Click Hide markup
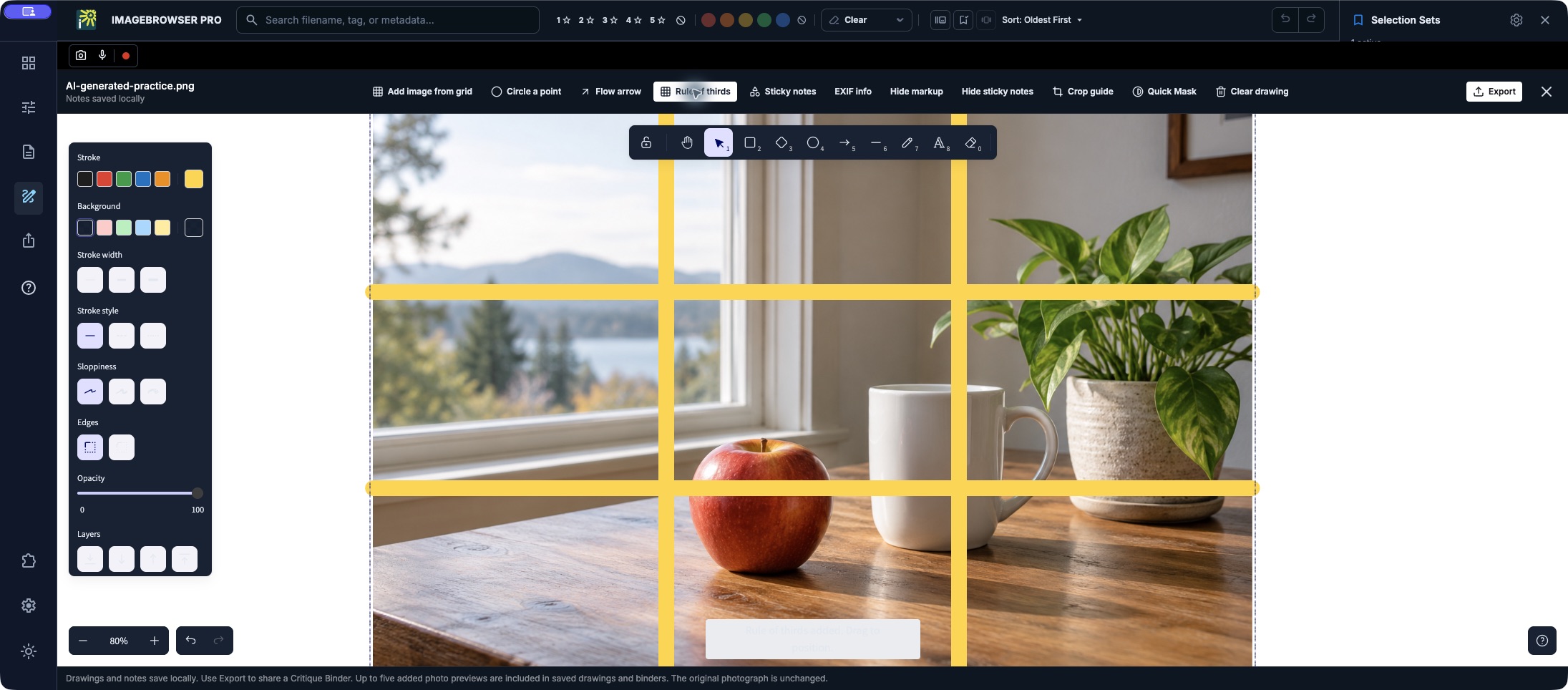1568x690 pixels. (916, 92)
